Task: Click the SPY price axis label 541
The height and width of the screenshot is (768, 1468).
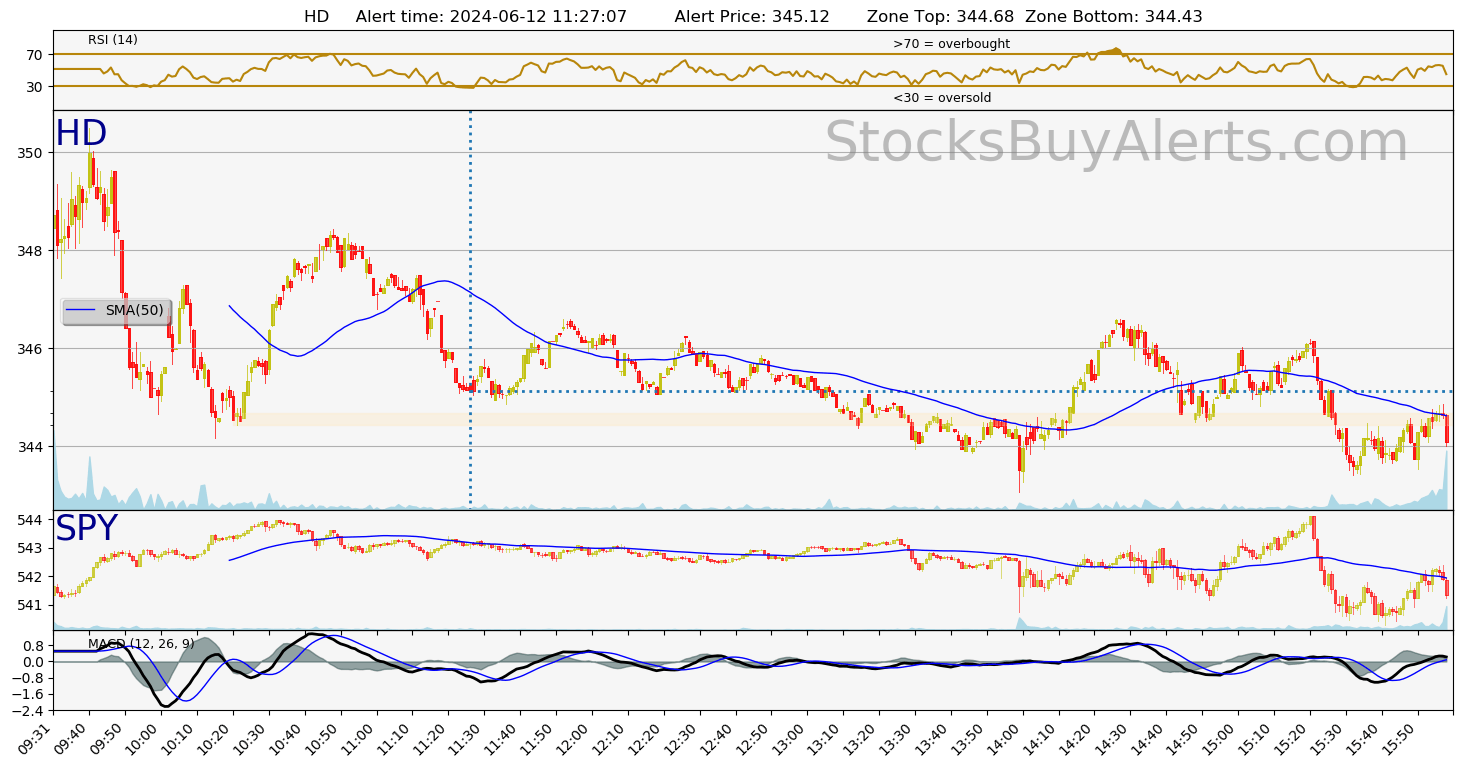Action: pyautogui.click(x=31, y=605)
